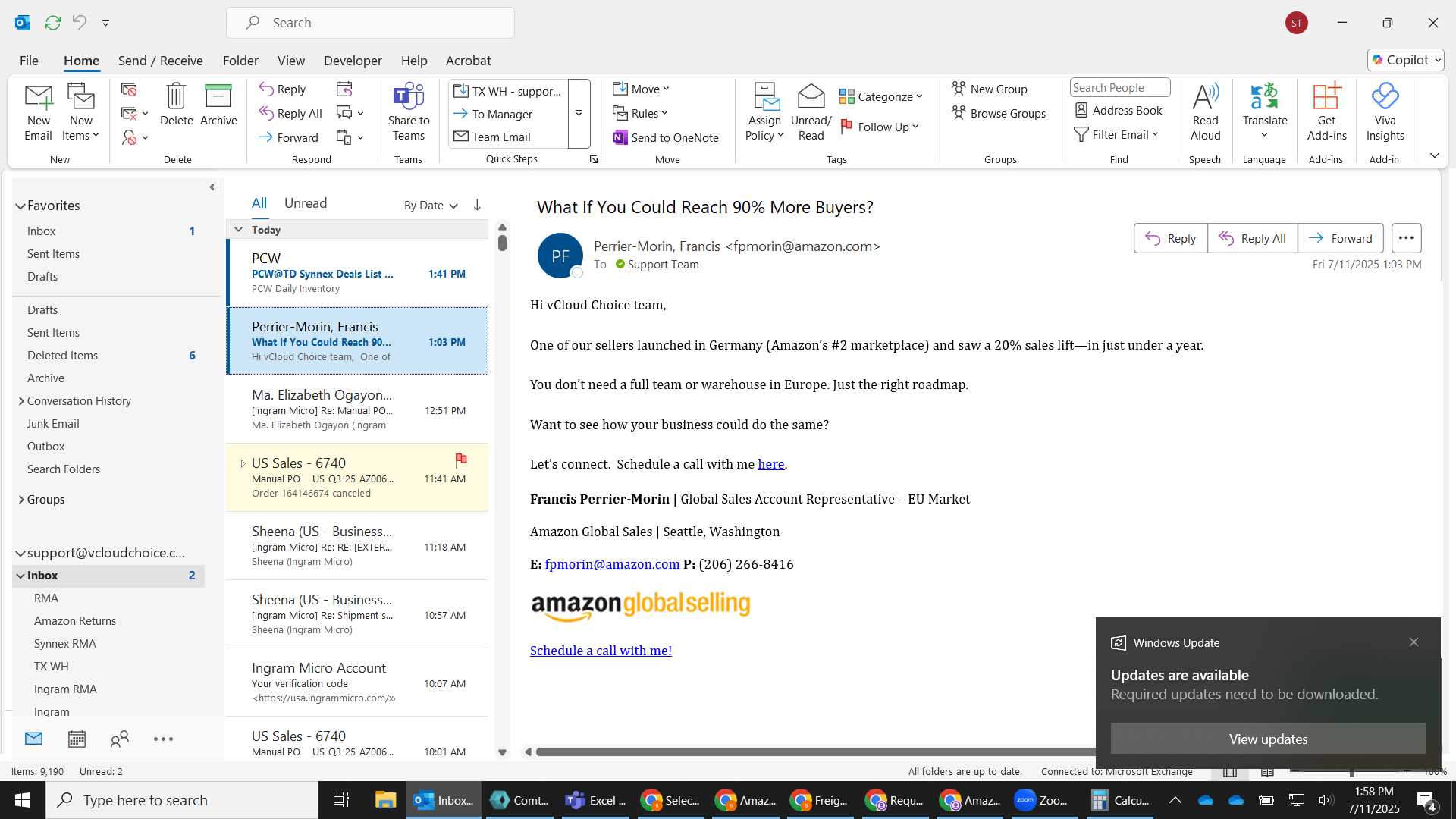Collapse the Favorites section
Viewport: 1456px width, 819px height.
pyautogui.click(x=20, y=206)
